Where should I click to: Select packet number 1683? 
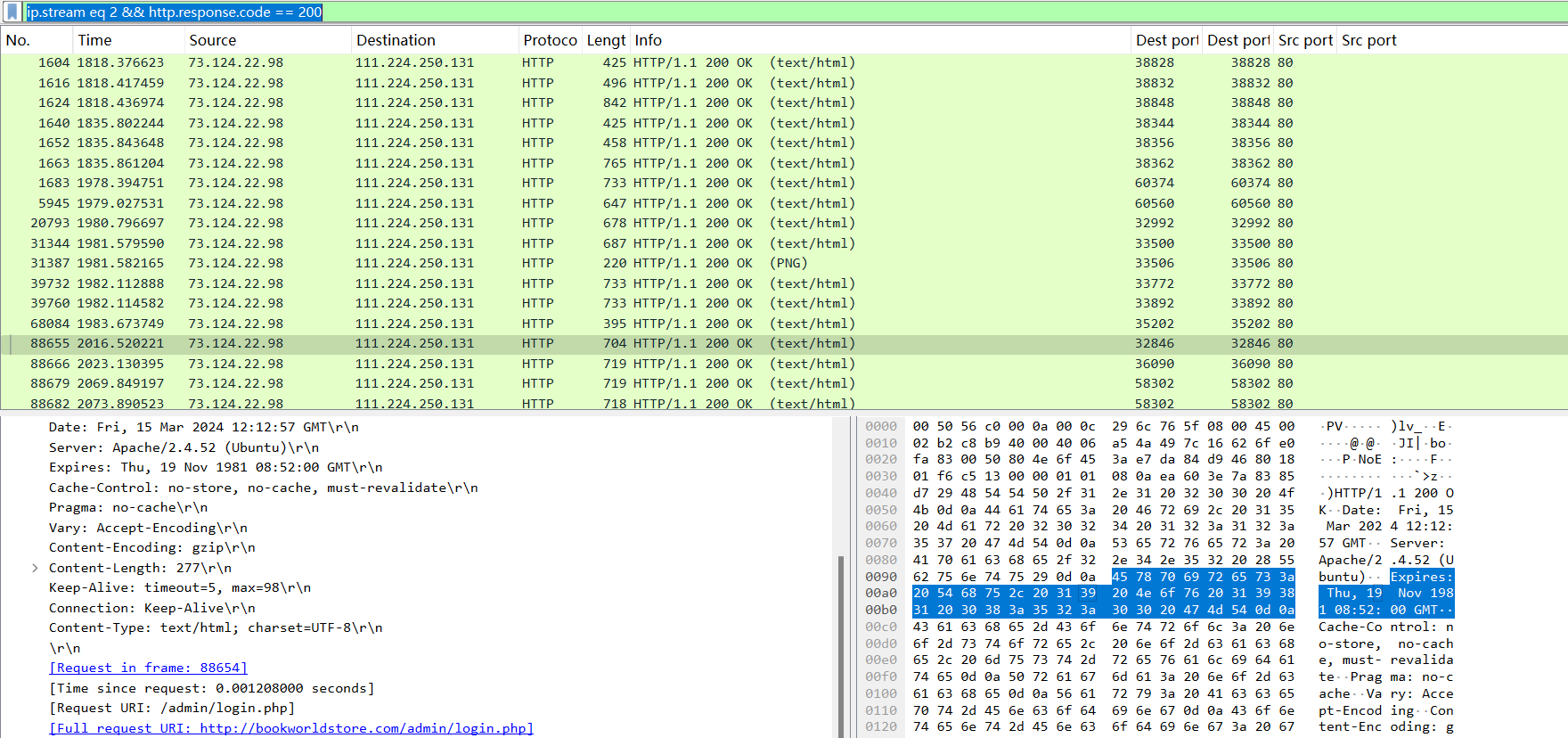pyautogui.click(x=784, y=183)
